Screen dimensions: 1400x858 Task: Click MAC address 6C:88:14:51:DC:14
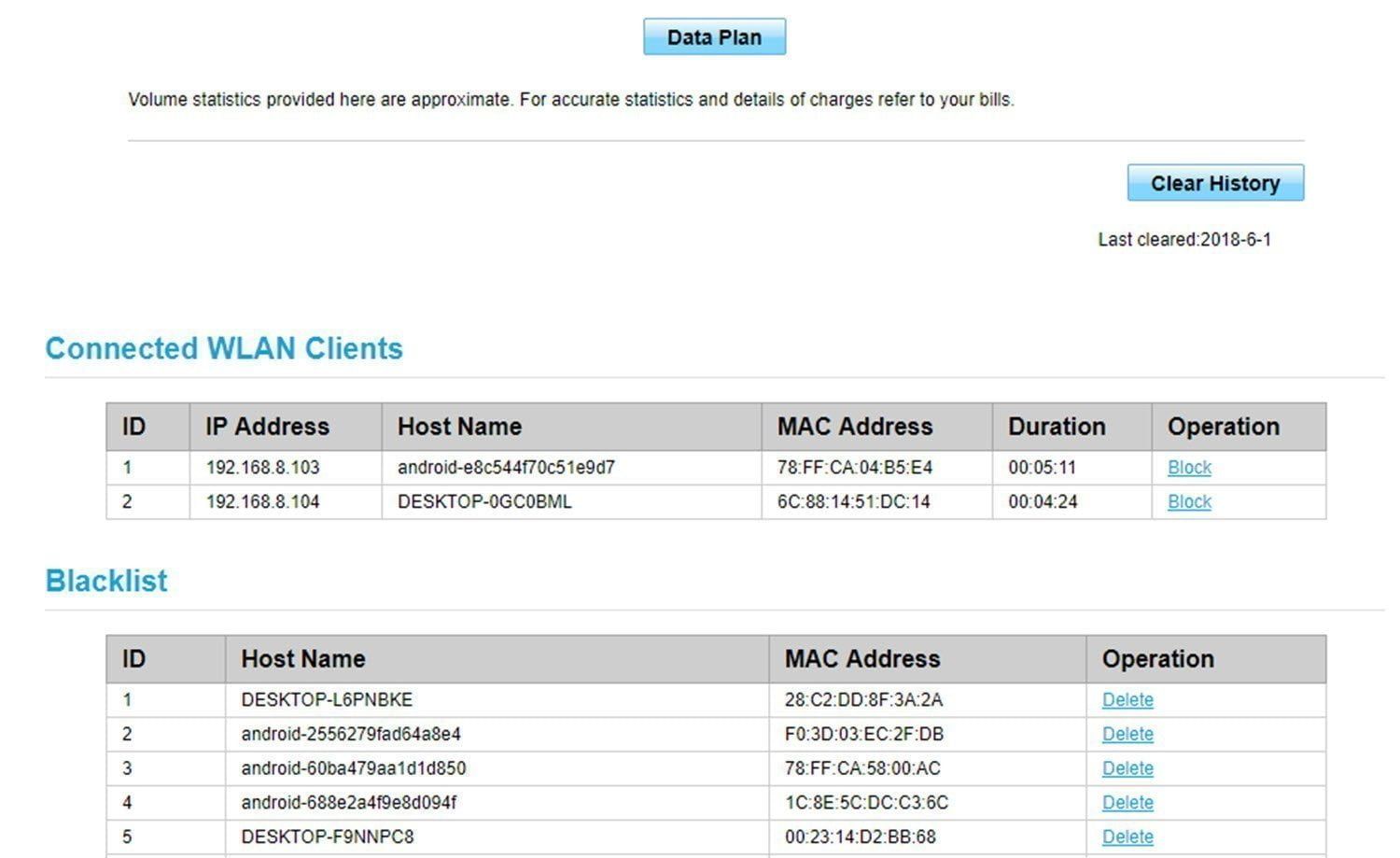click(x=853, y=502)
